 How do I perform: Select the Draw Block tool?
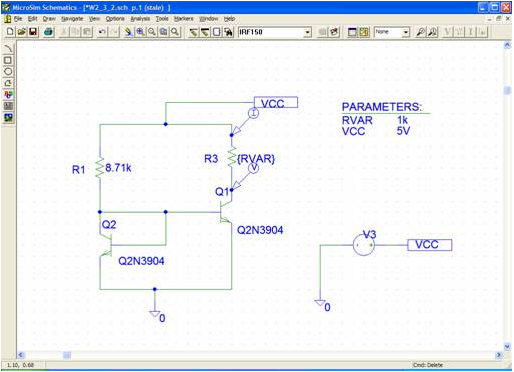(x=216, y=32)
